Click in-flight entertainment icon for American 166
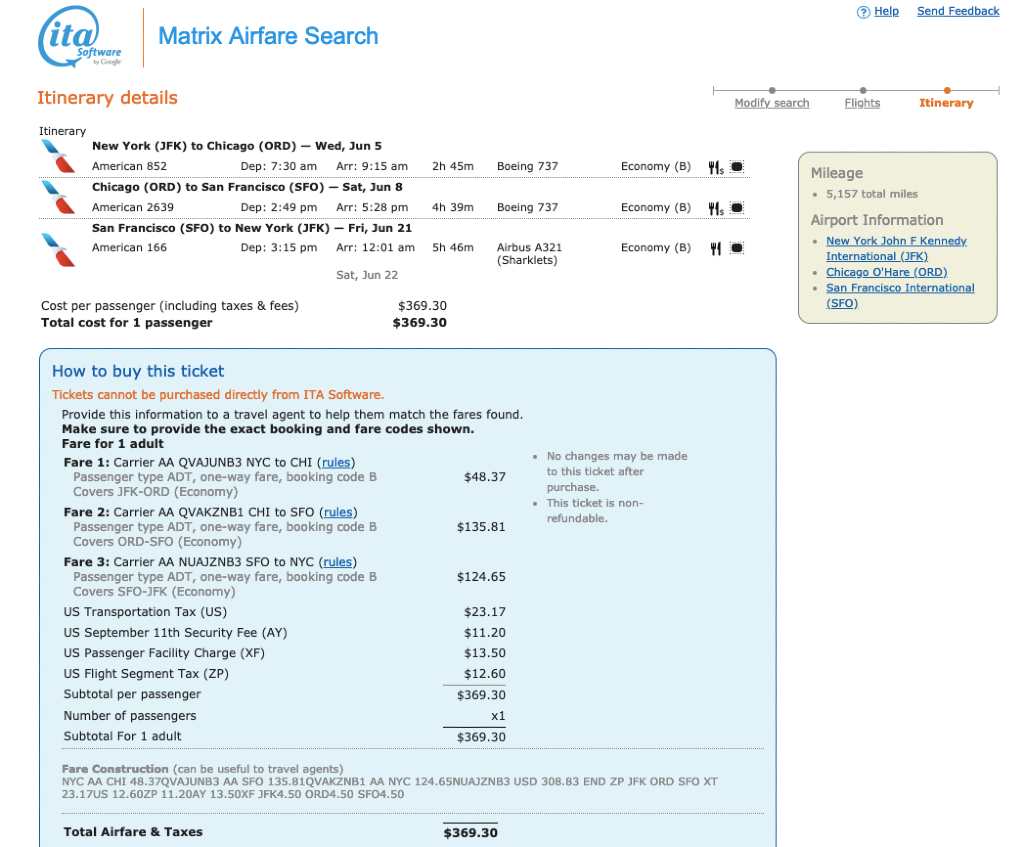 737,248
